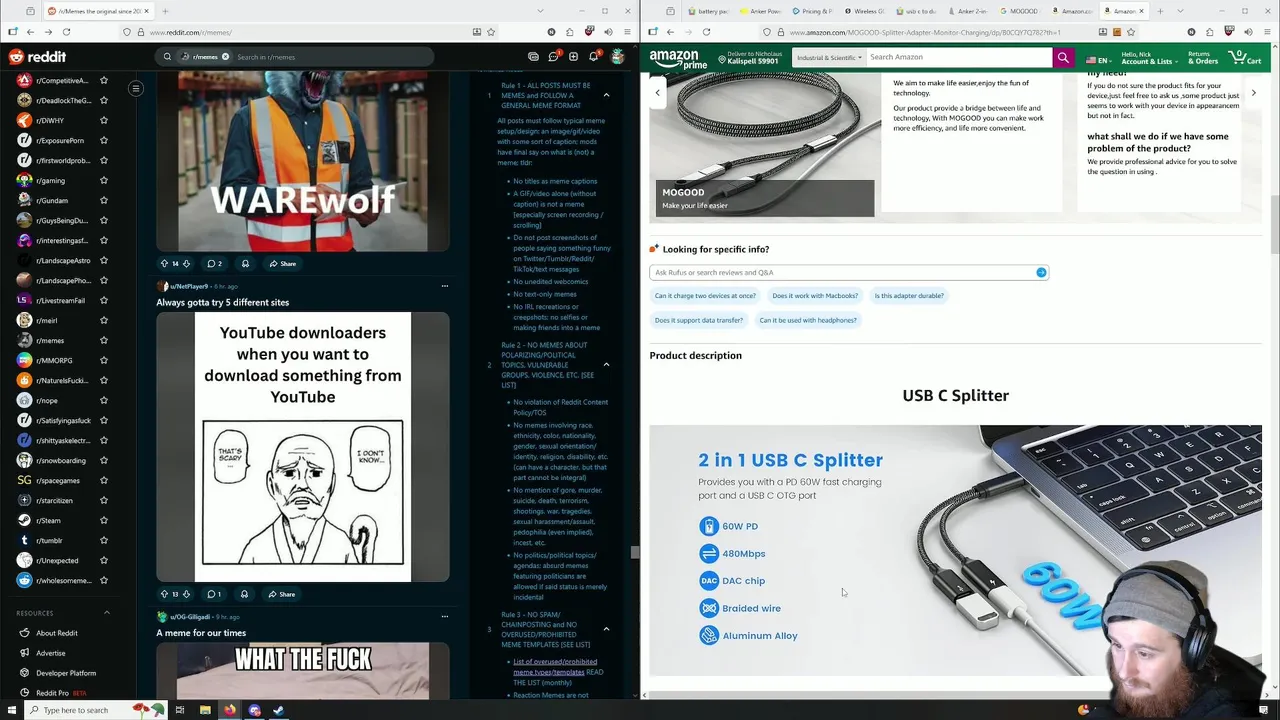This screenshot has height=720, width=1280.
Task: Collapse Rule 1 in r/memes rules
Action: pos(606,95)
